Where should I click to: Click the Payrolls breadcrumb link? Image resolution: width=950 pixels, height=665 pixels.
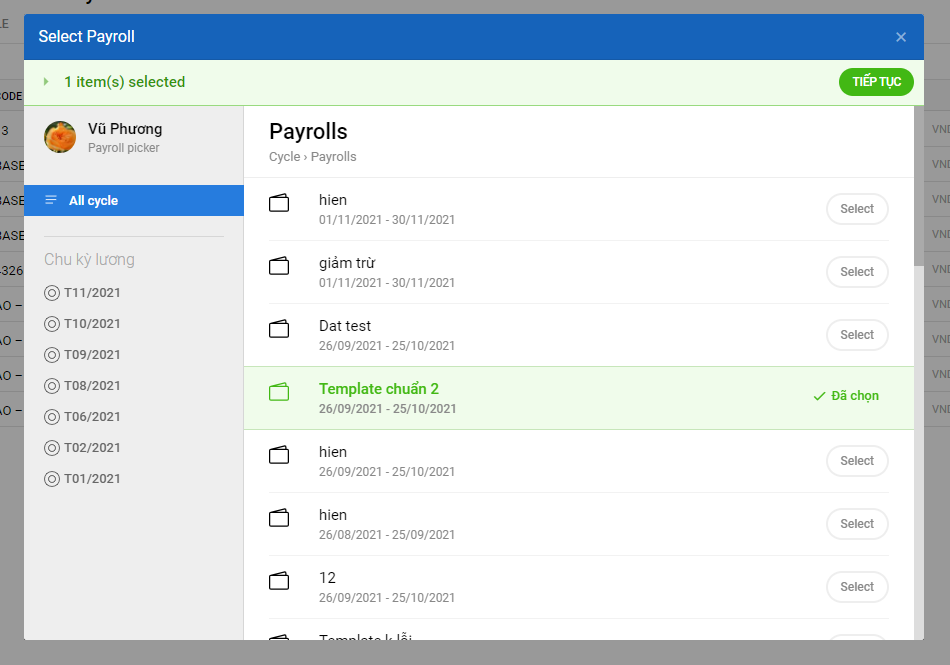(x=333, y=157)
